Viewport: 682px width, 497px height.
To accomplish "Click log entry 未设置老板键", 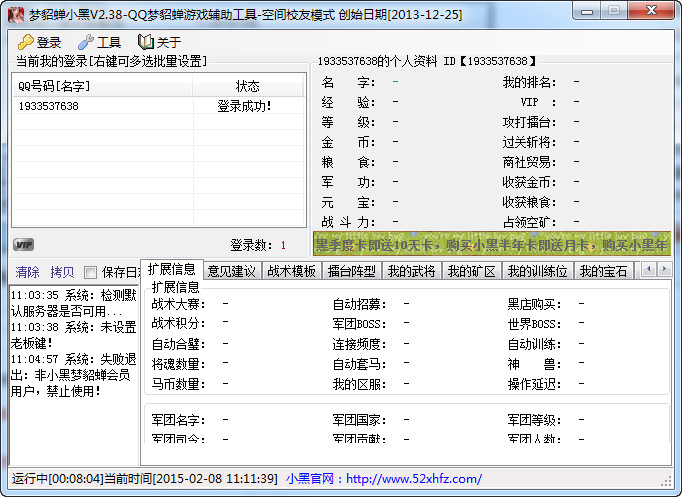I will click(x=73, y=335).
